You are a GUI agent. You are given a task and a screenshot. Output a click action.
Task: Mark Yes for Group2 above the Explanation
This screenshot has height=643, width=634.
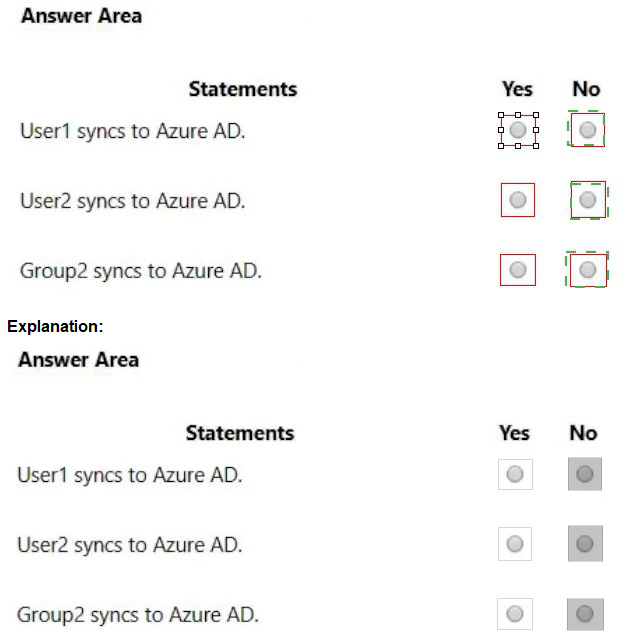click(518, 270)
